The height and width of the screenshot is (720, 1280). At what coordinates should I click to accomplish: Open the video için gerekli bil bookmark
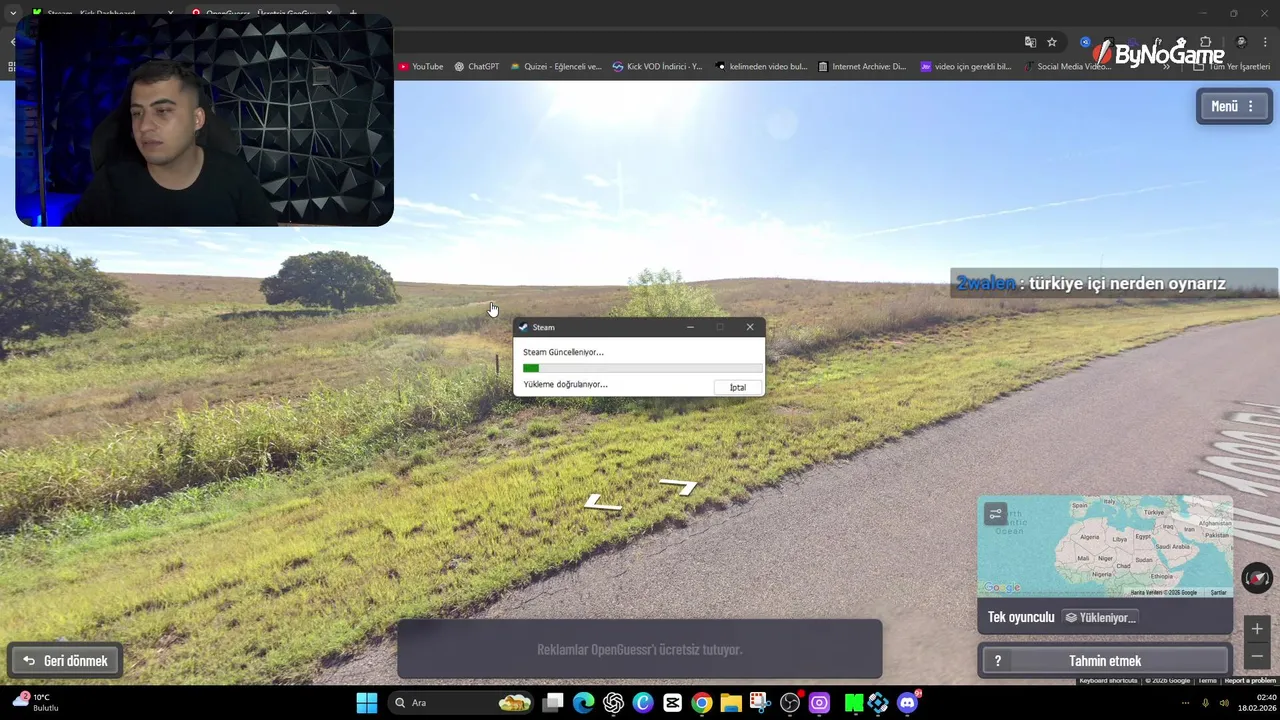(x=966, y=67)
